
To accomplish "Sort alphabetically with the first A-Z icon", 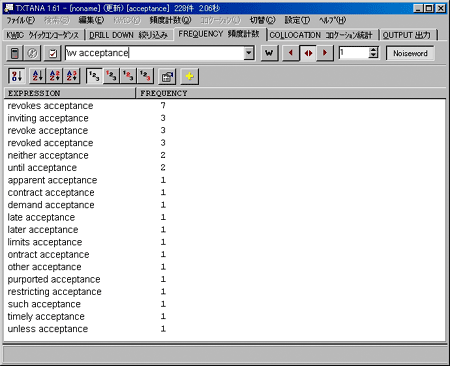I will tap(38, 76).
